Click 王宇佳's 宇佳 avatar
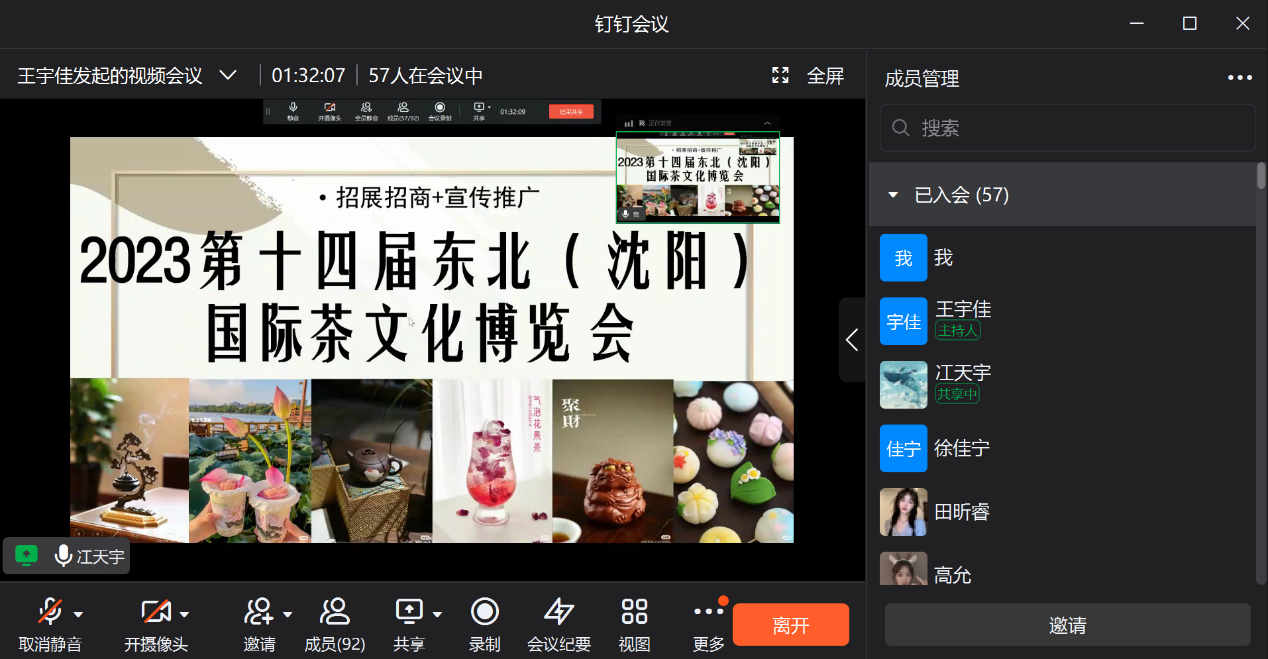Image resolution: width=1268 pixels, height=659 pixels. point(903,321)
